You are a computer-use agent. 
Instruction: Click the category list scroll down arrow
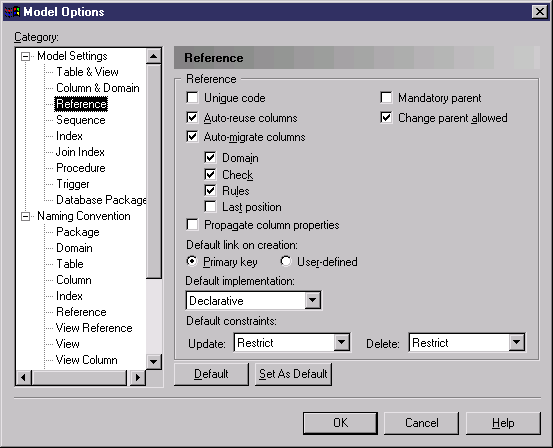tap(154, 361)
